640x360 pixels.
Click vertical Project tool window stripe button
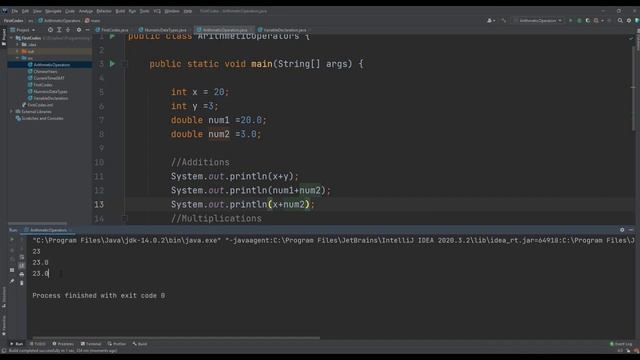tap(4, 37)
